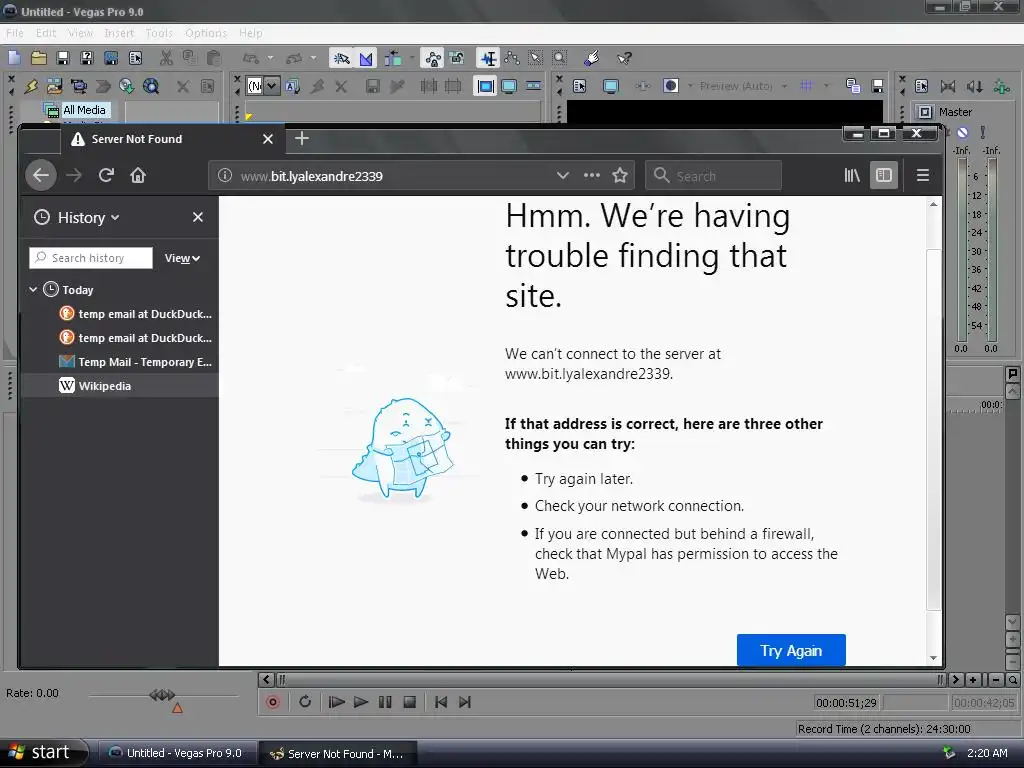1024x768 pixels.
Task: Reload the current browser page
Action: pos(106,175)
